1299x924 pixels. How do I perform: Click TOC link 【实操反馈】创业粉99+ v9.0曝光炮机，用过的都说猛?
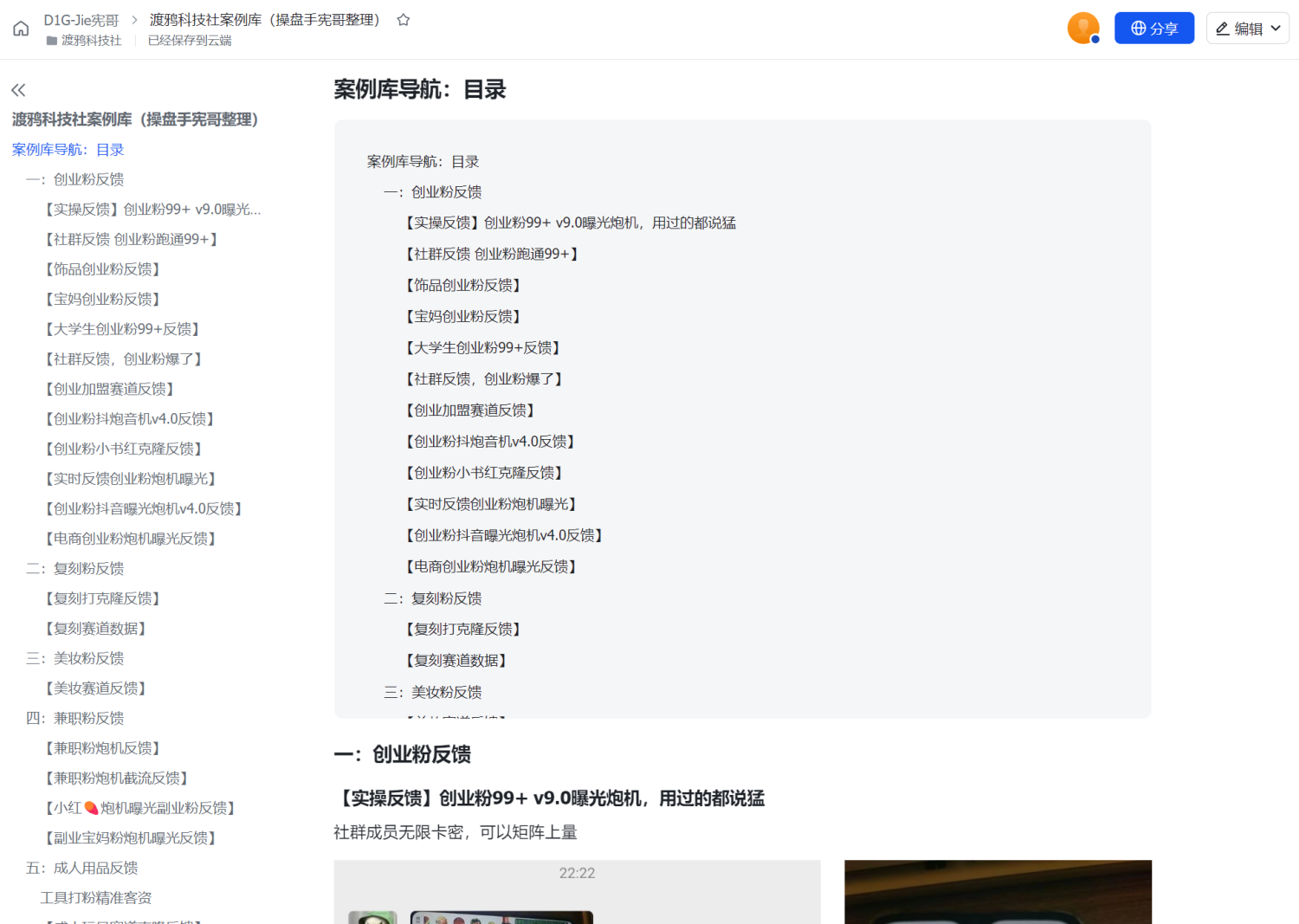569,223
